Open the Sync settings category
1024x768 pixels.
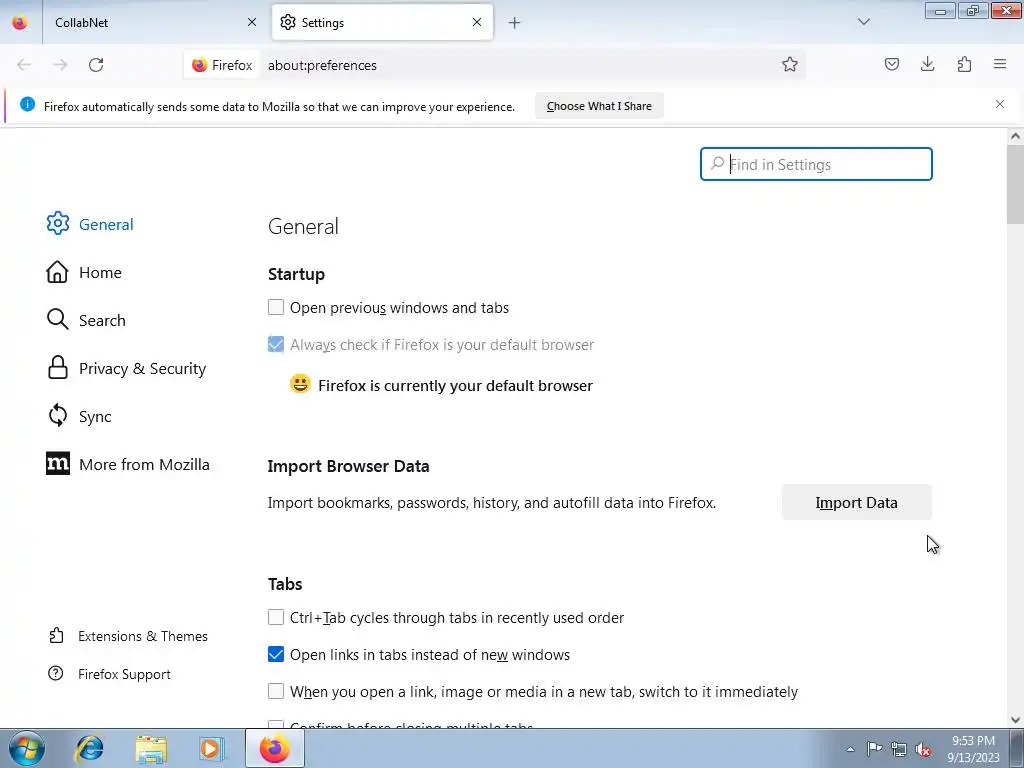(x=79, y=416)
